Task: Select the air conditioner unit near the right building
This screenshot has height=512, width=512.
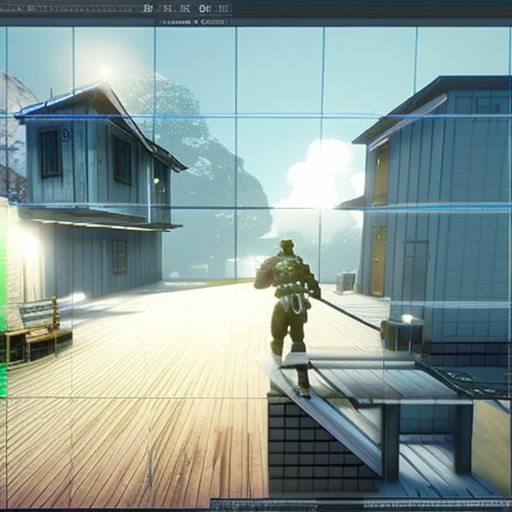Action: coord(346,282)
